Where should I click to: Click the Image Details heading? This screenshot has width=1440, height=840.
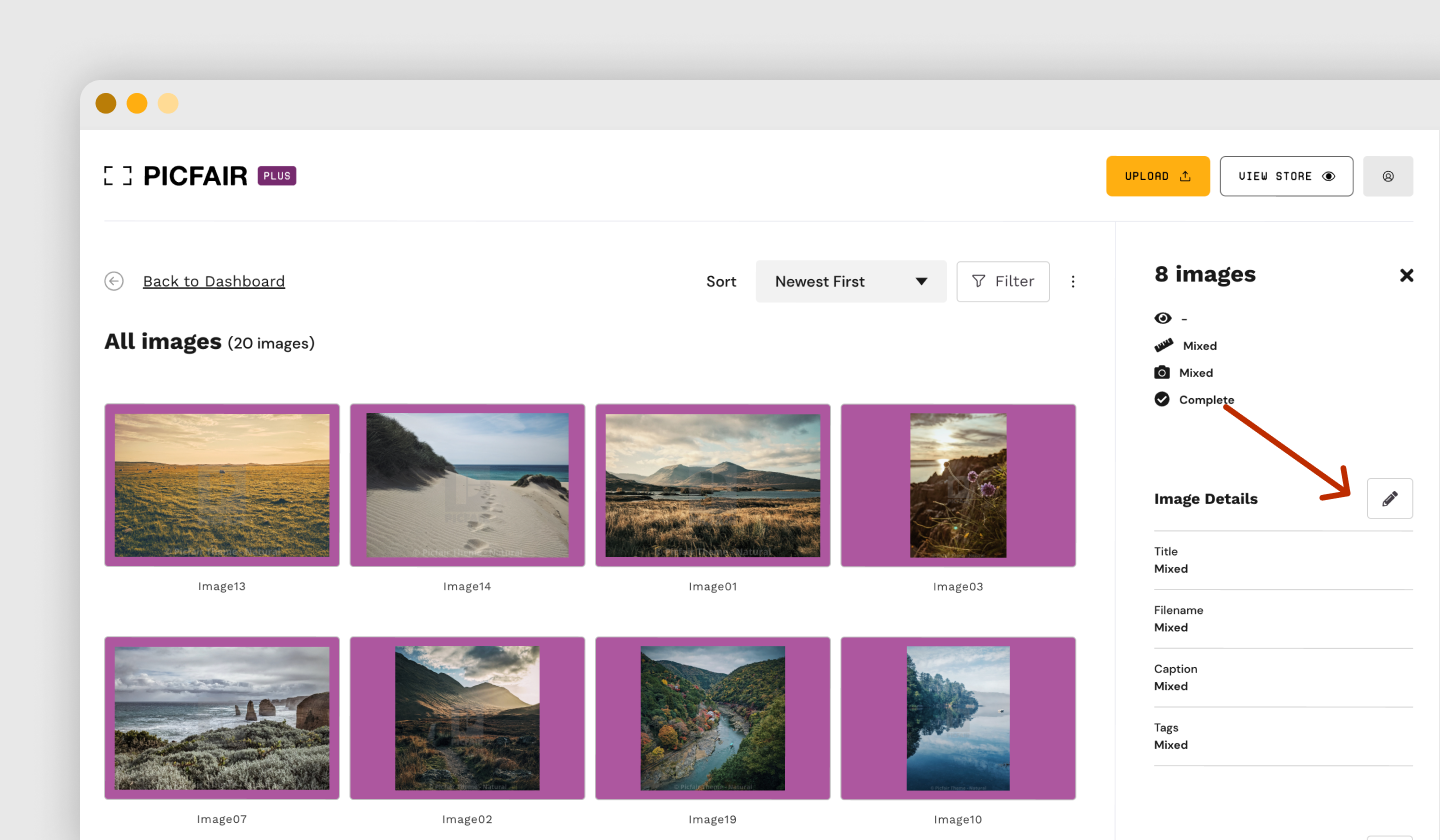coord(1206,499)
